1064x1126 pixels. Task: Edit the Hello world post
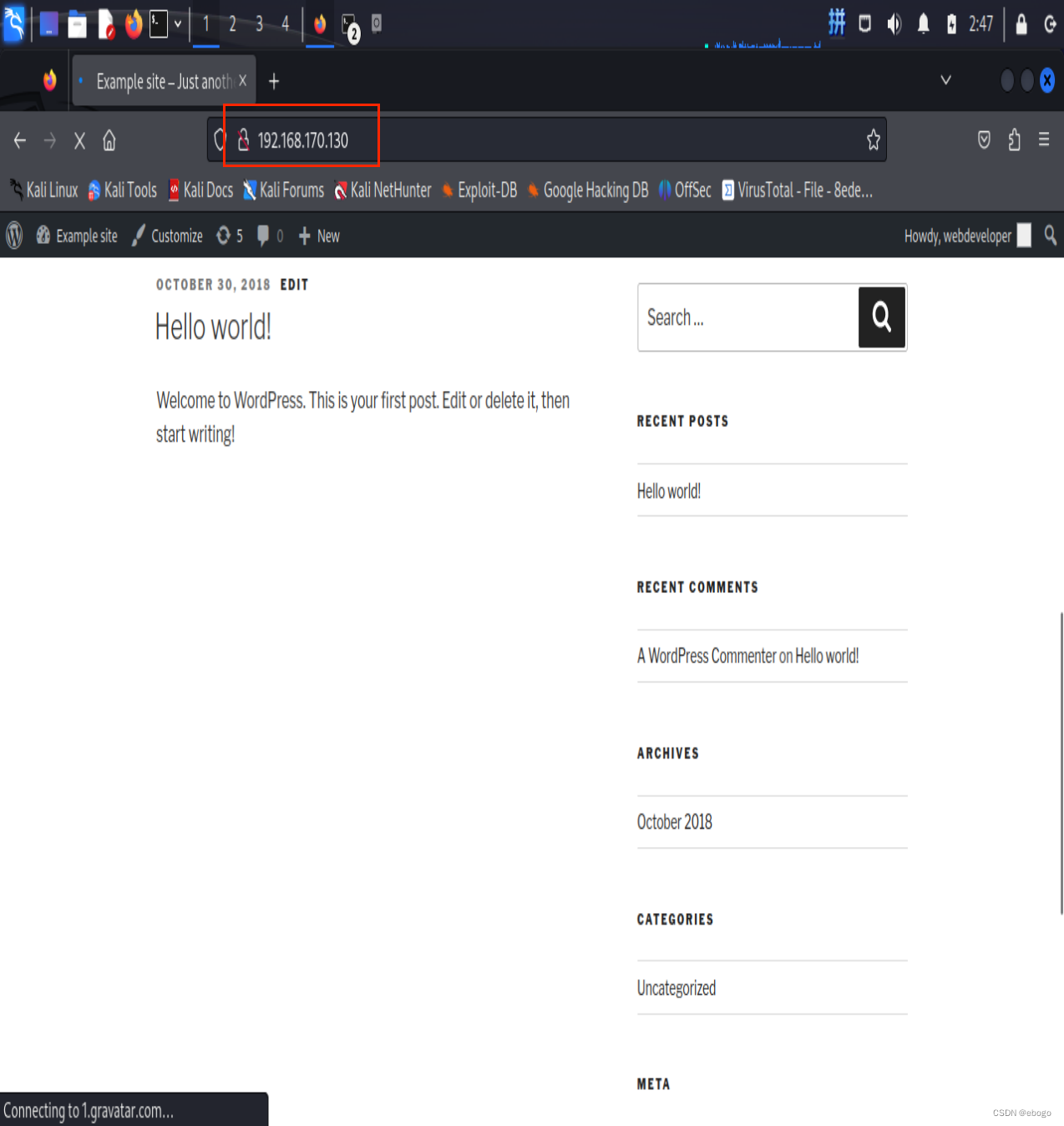pyautogui.click(x=294, y=285)
